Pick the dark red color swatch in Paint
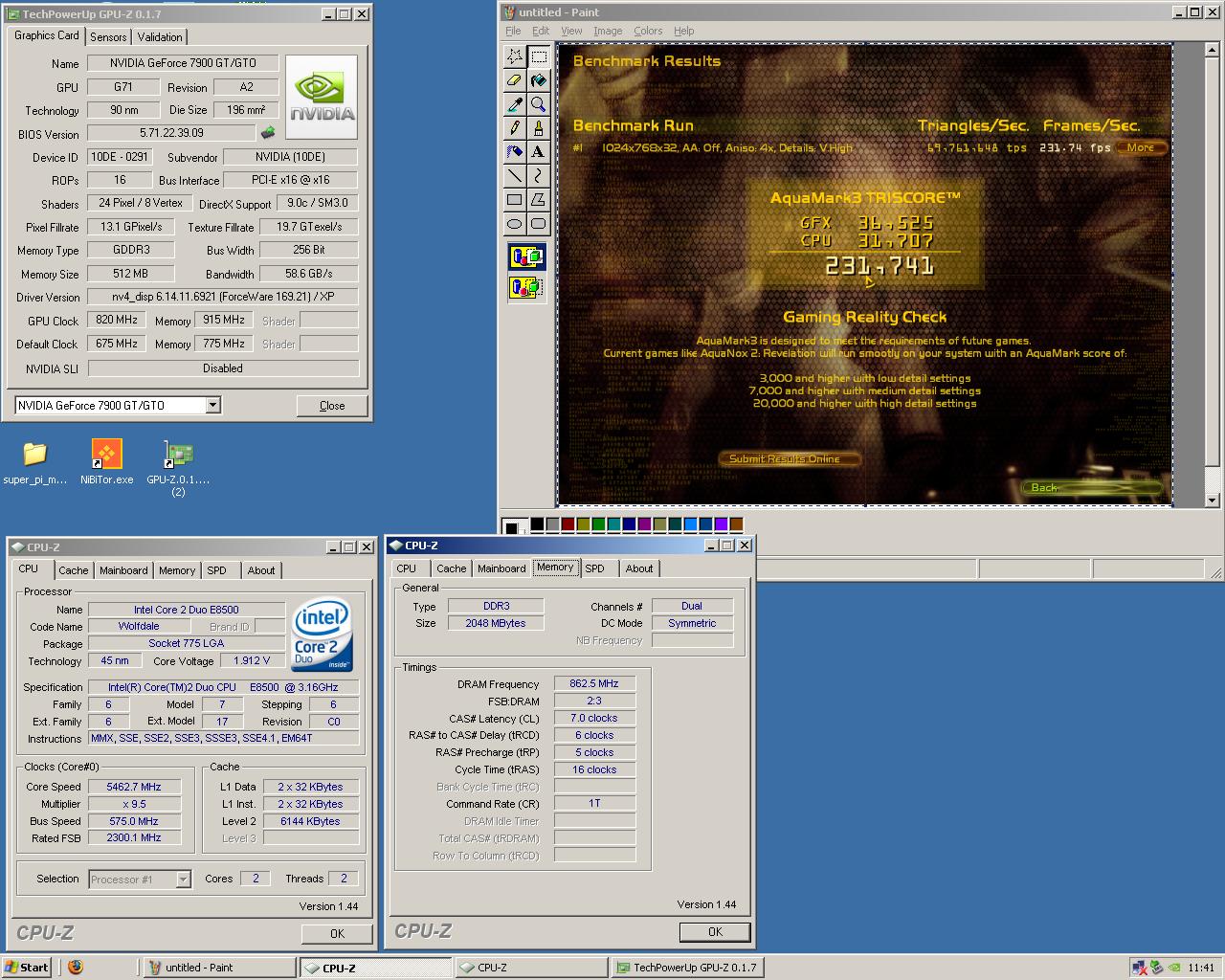Viewport: 1225px width, 980px height. 569,523
